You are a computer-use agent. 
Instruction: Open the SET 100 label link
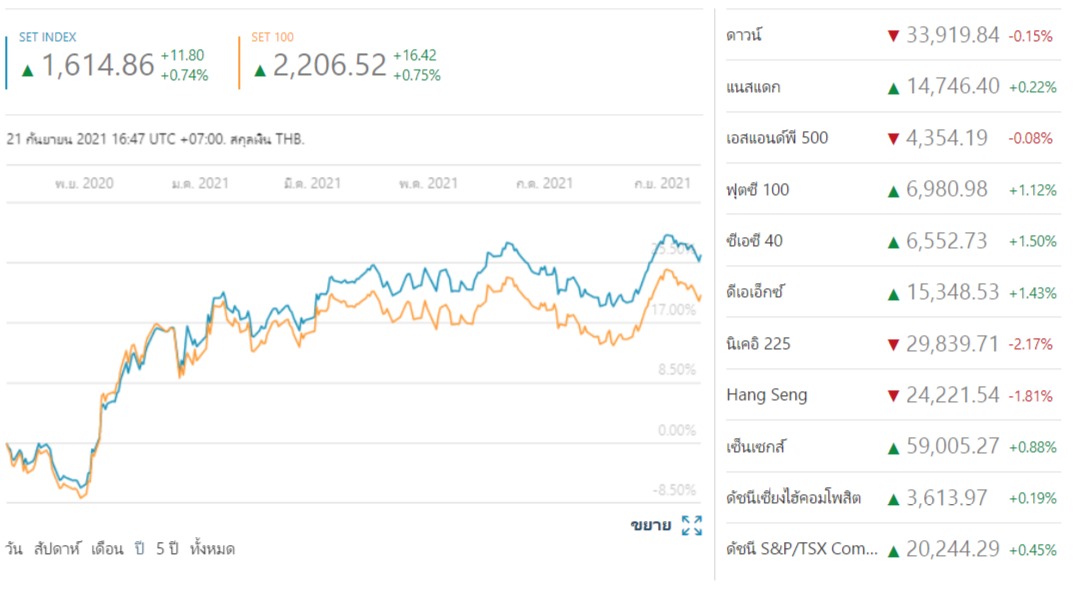(272, 37)
